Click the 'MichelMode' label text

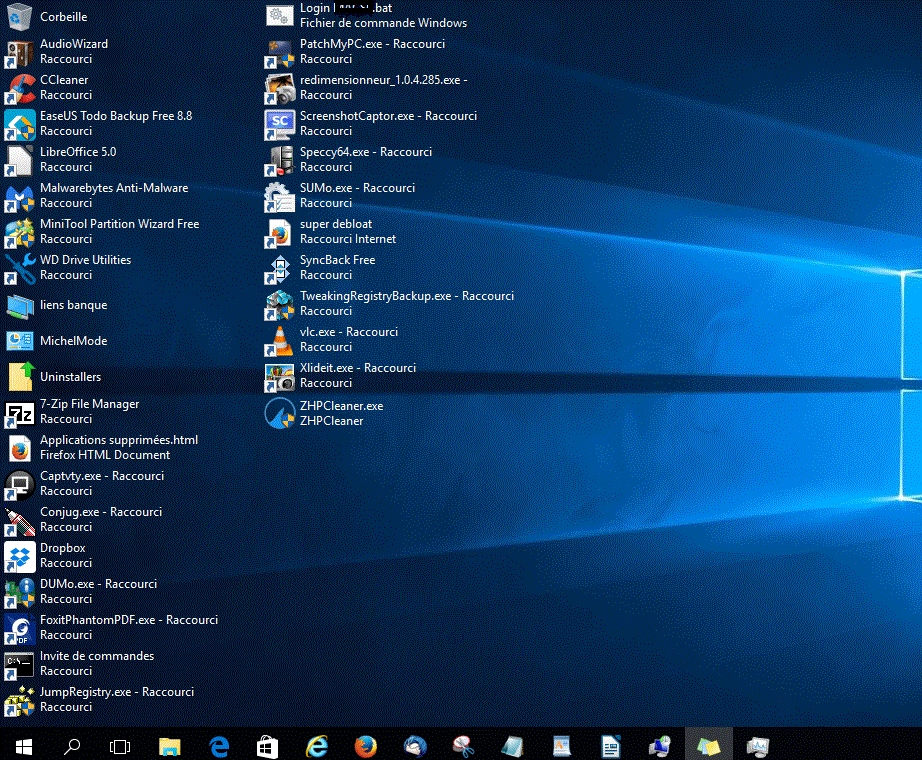[74, 341]
